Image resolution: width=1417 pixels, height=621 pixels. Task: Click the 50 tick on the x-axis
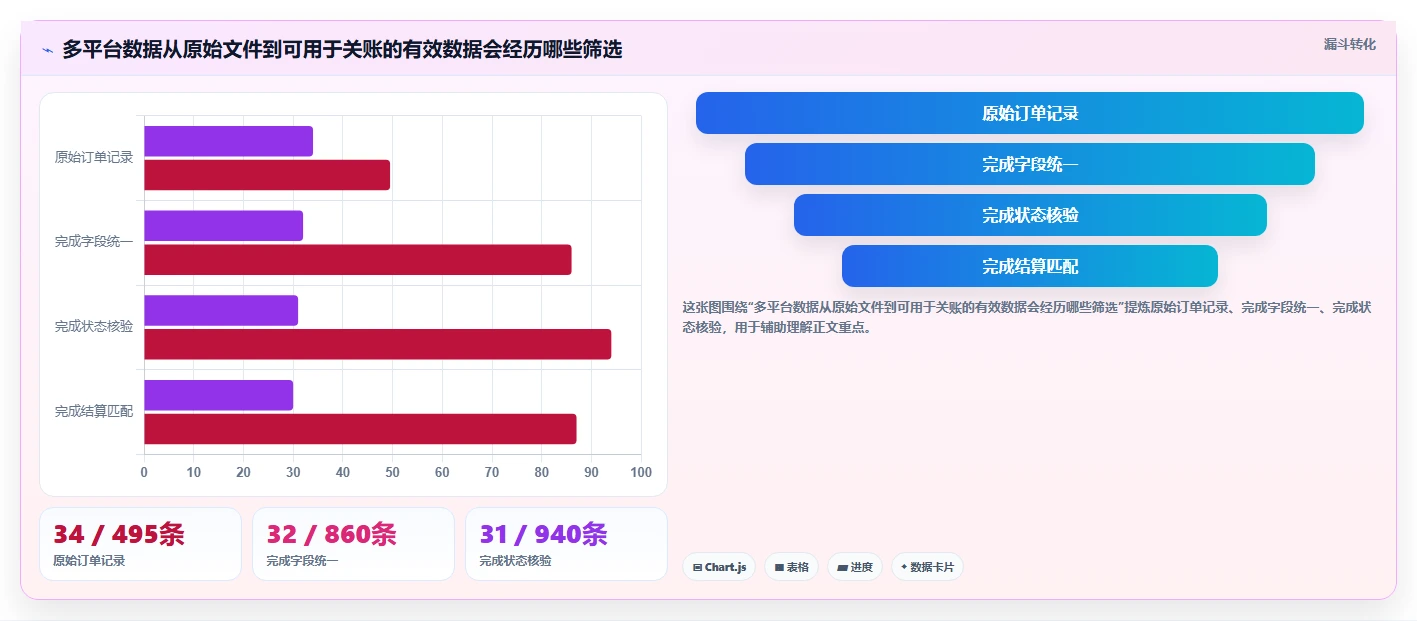392,473
